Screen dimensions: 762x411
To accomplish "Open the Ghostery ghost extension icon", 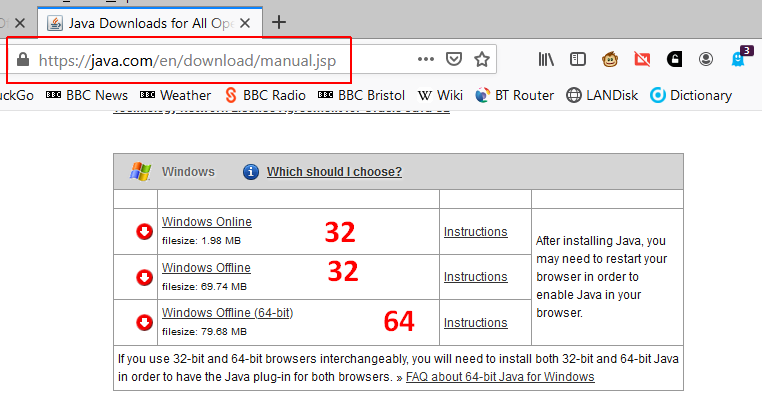I will [x=739, y=59].
